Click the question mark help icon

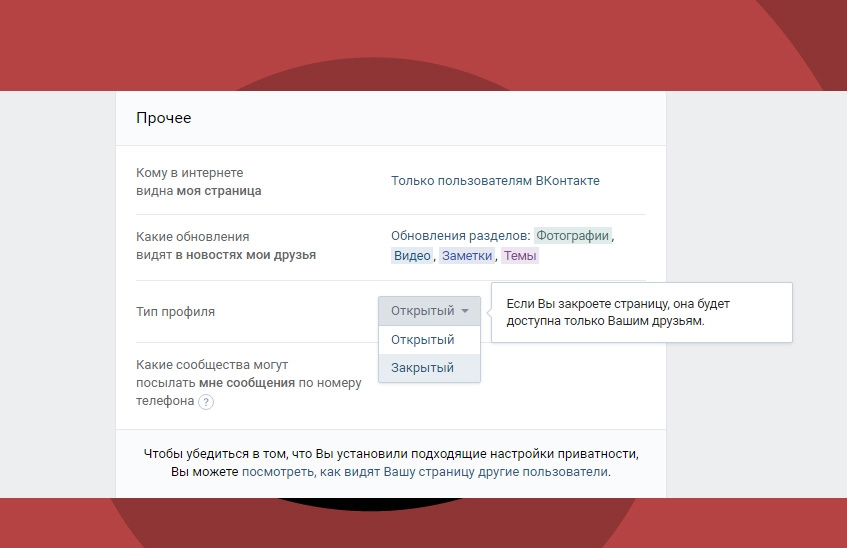(x=206, y=402)
